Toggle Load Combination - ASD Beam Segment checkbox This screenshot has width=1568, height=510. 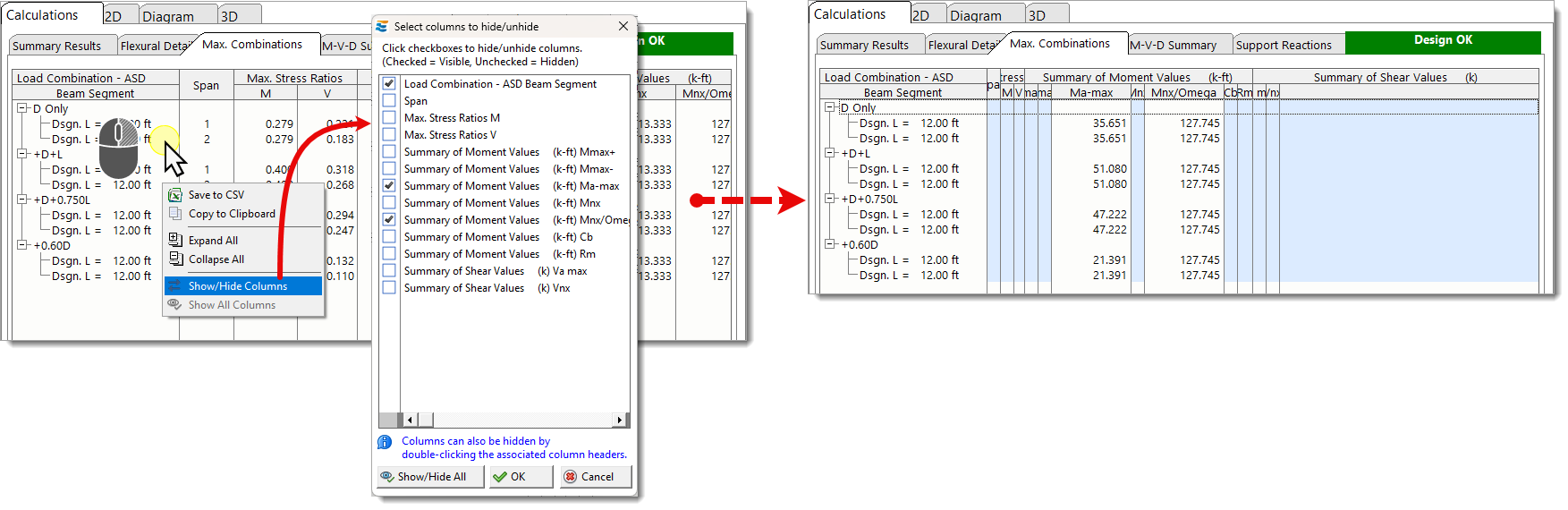pyautogui.click(x=389, y=83)
